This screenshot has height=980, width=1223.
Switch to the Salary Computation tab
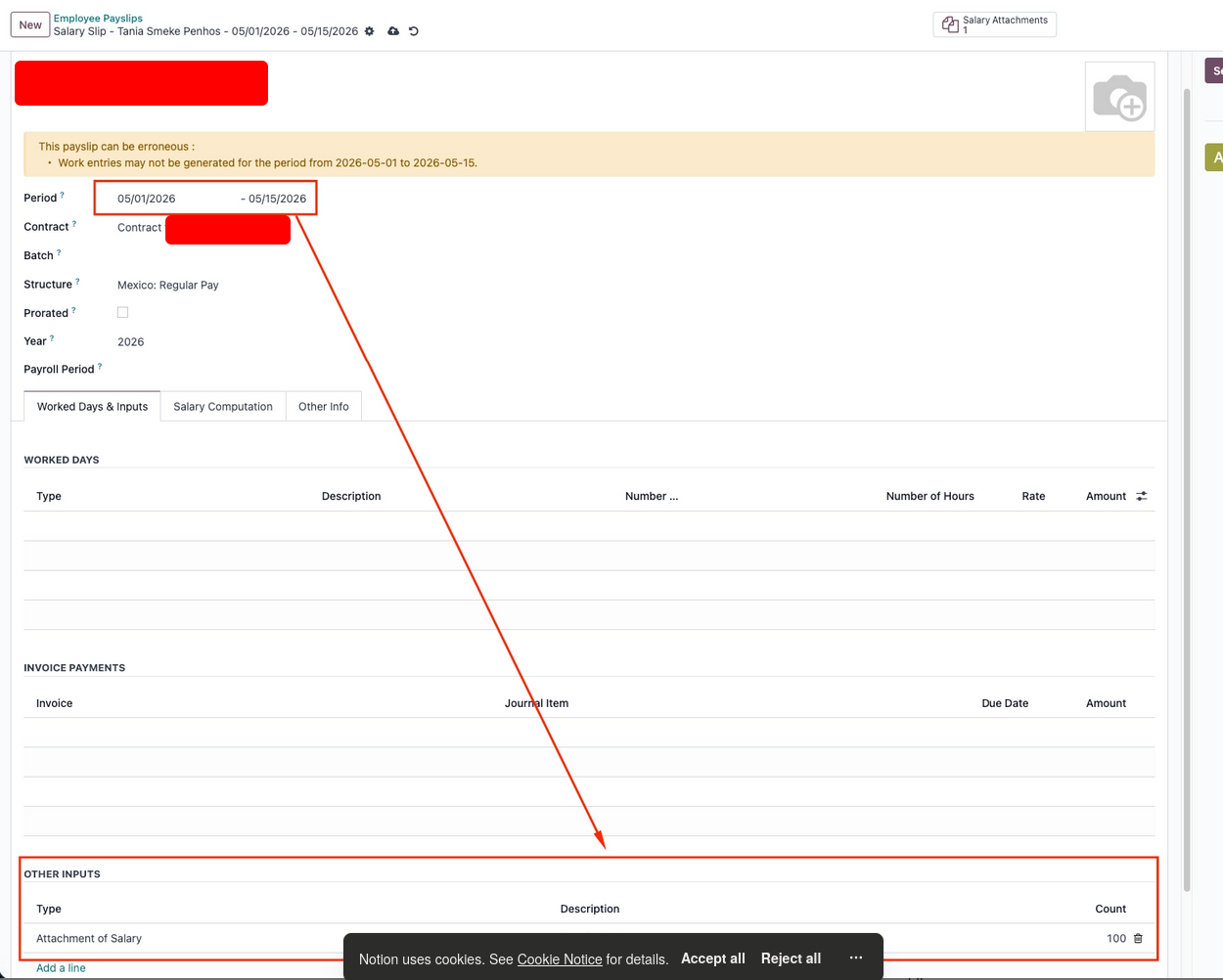tap(223, 407)
